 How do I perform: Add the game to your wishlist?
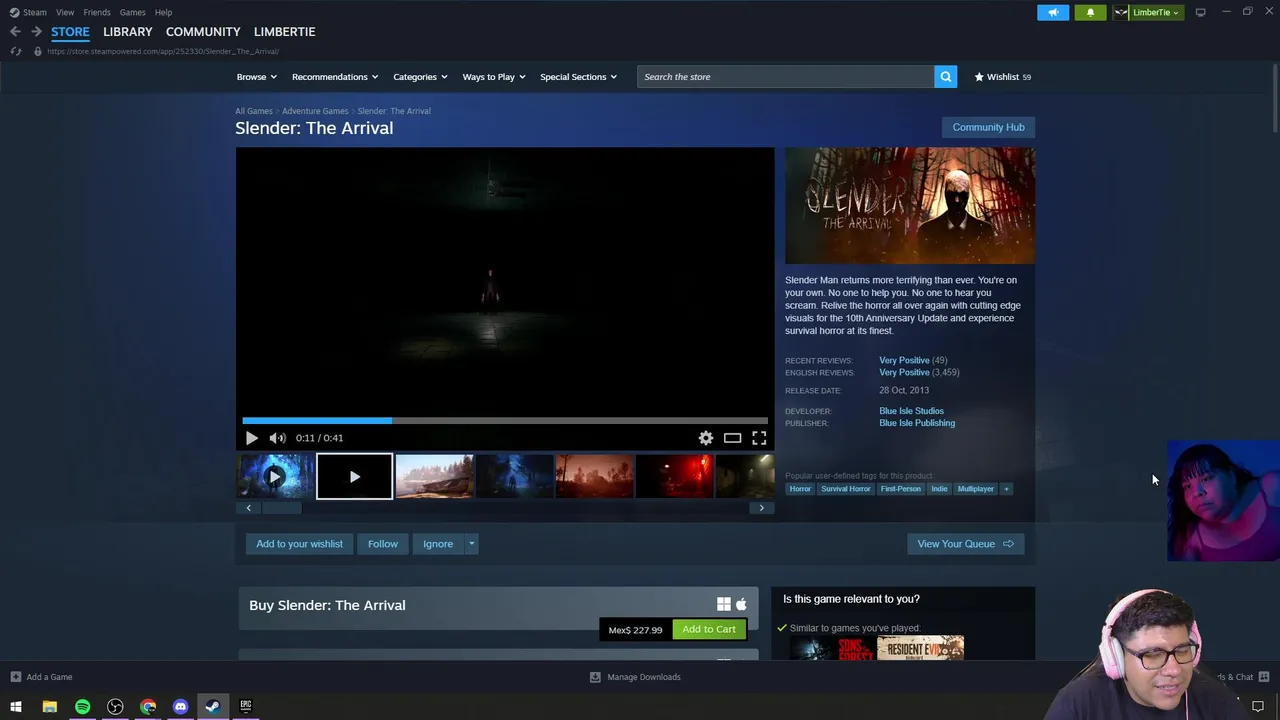point(299,544)
